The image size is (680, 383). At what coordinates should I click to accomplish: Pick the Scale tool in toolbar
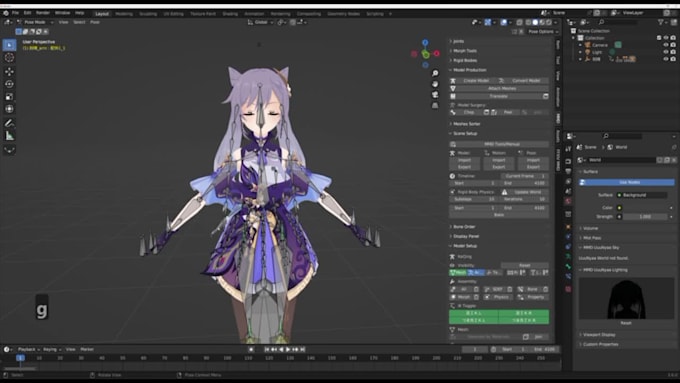[9, 96]
